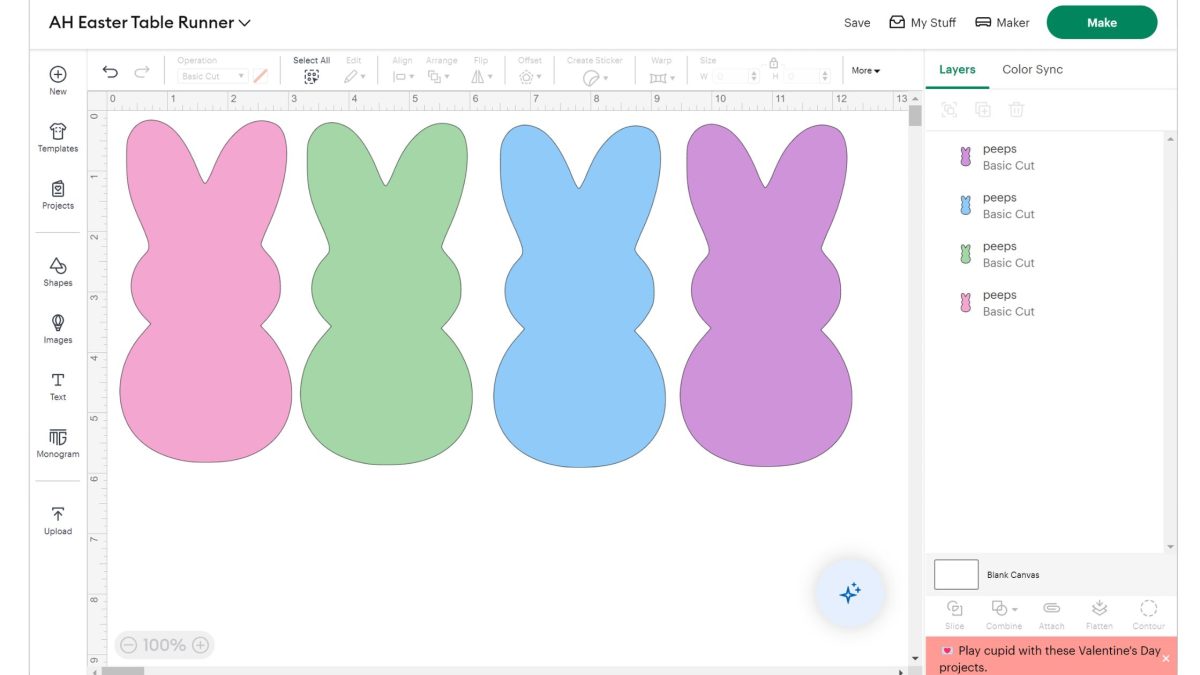
Task: Open the Edit dropdown
Action: point(355,76)
